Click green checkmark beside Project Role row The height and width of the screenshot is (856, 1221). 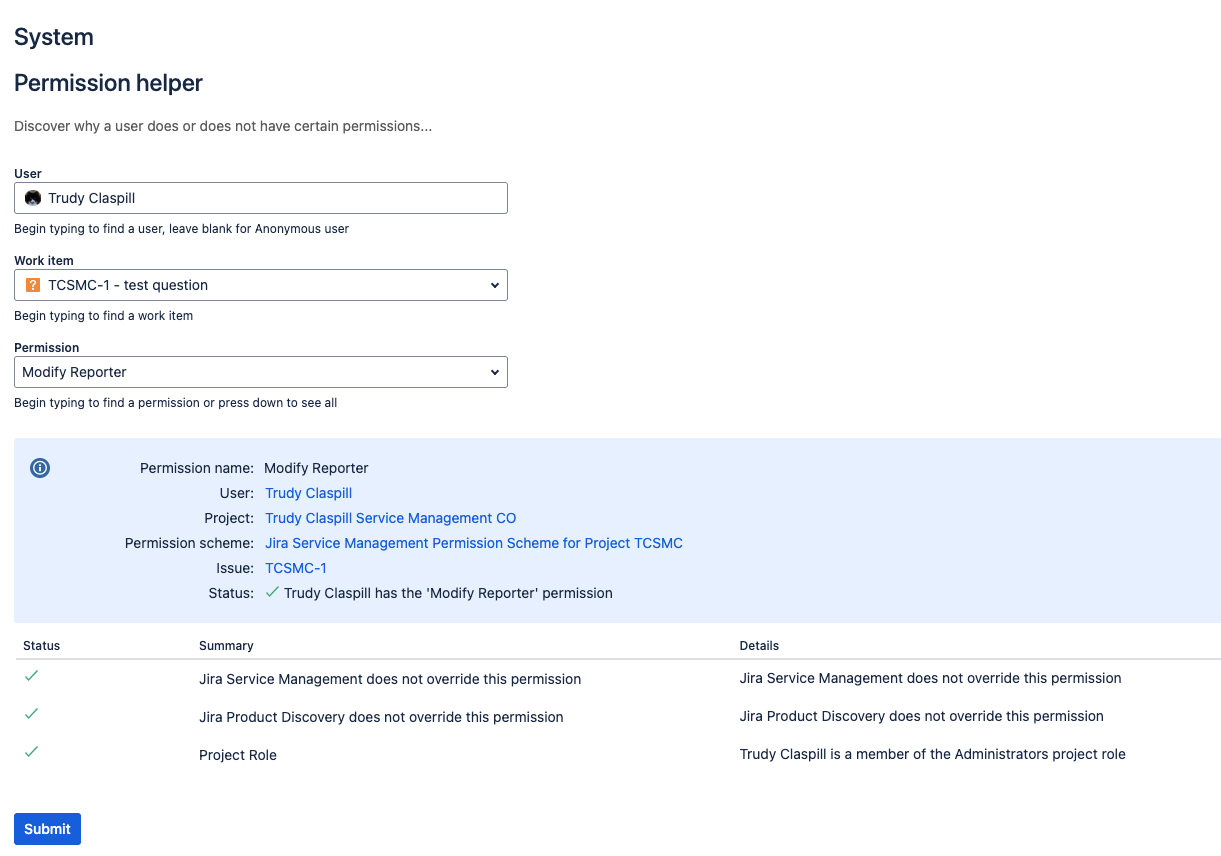[x=30, y=752]
